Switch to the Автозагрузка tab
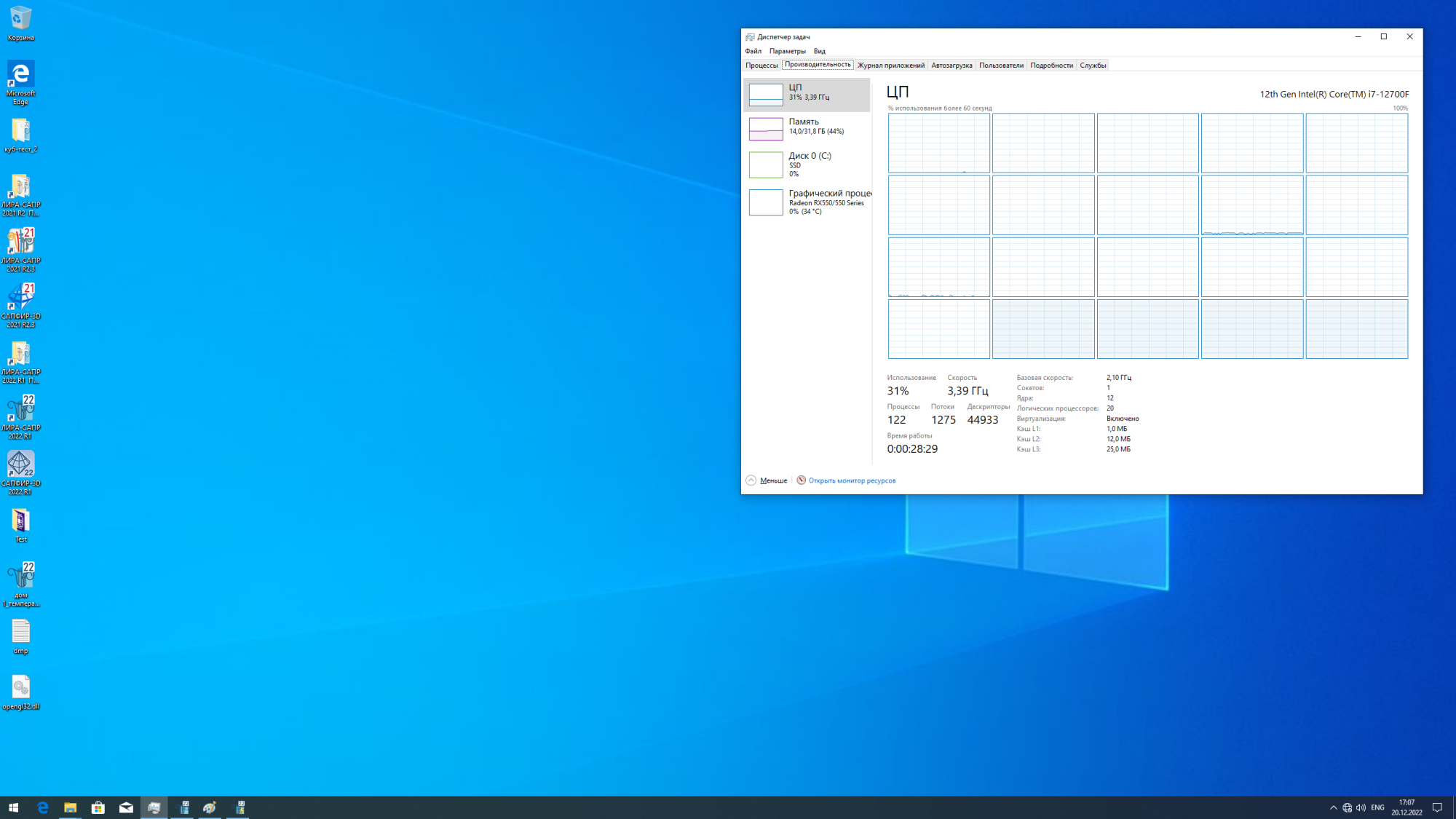The width and height of the screenshot is (1456, 819). tap(951, 66)
